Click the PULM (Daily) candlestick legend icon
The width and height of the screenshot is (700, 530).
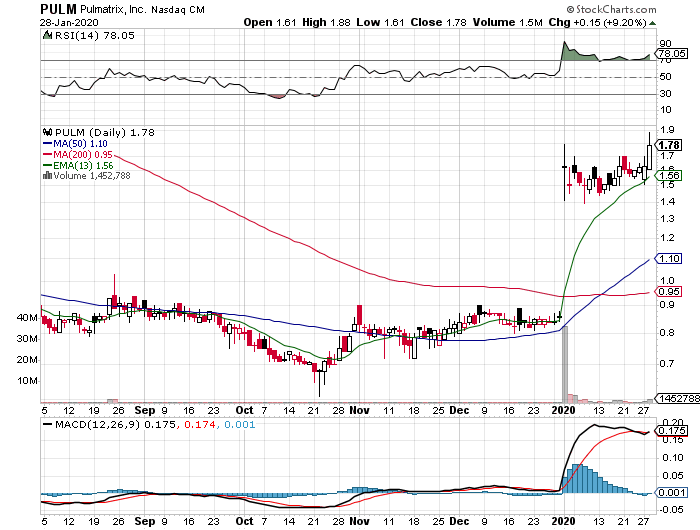(45, 131)
